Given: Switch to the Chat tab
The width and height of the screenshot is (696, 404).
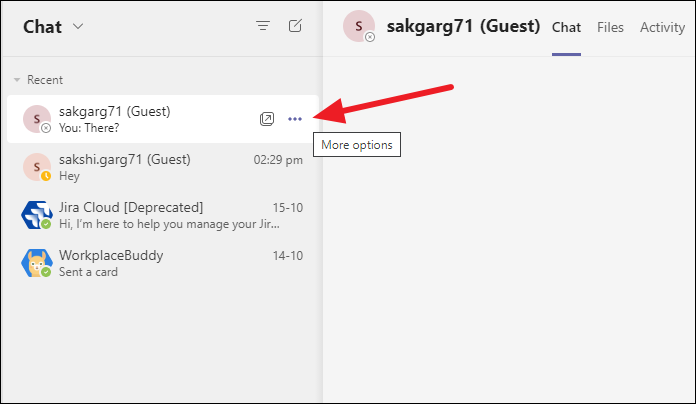Looking at the screenshot, I should coord(566,28).
